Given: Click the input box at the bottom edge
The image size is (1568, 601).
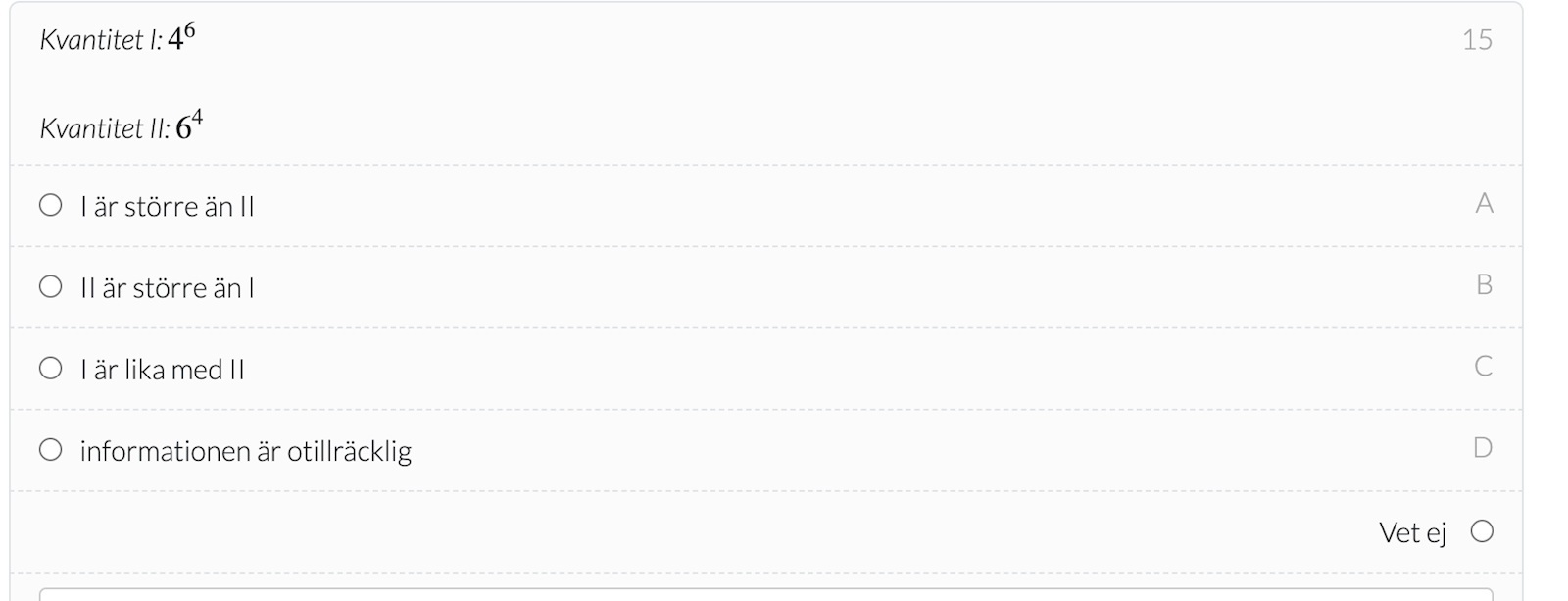Looking at the screenshot, I should [764, 594].
